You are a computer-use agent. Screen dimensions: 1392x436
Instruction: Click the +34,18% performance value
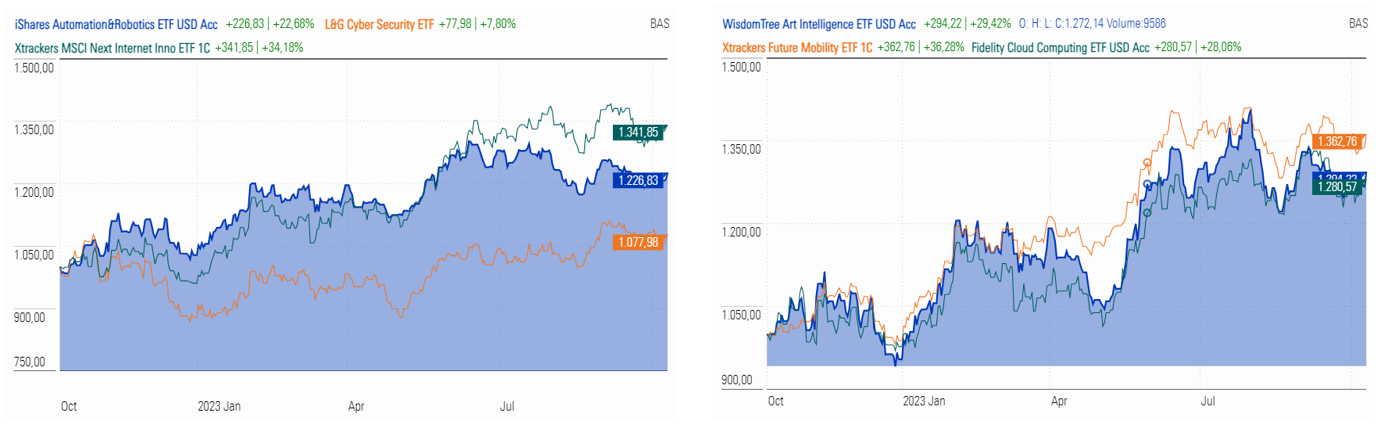[281, 46]
